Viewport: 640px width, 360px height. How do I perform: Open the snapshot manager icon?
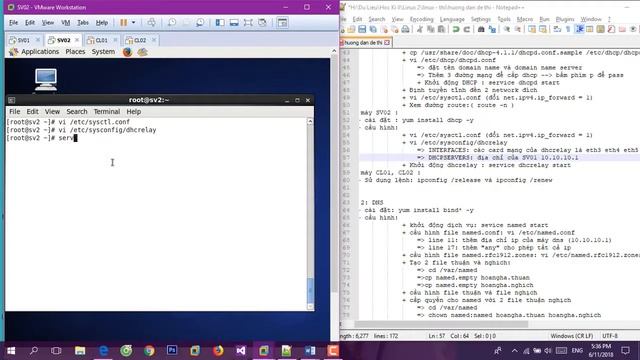pos(200,22)
